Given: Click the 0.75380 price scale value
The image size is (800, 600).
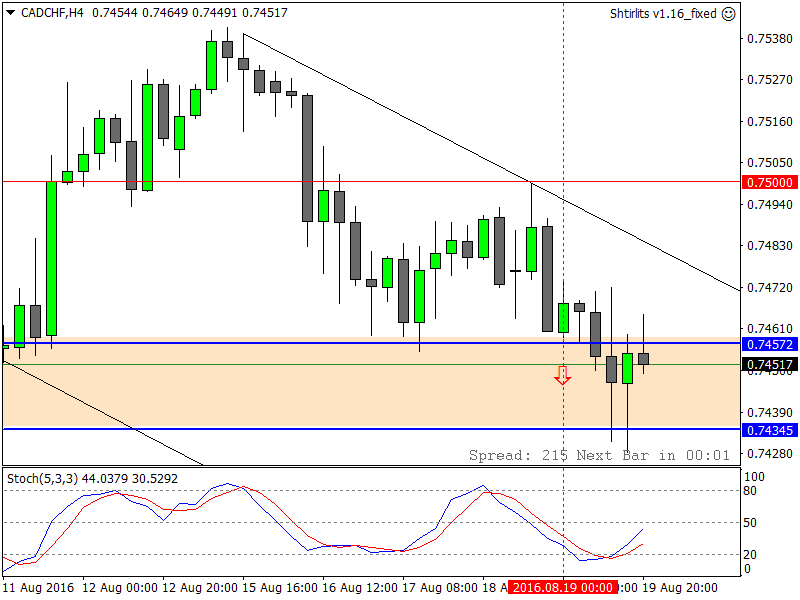Looking at the screenshot, I should click(x=769, y=39).
